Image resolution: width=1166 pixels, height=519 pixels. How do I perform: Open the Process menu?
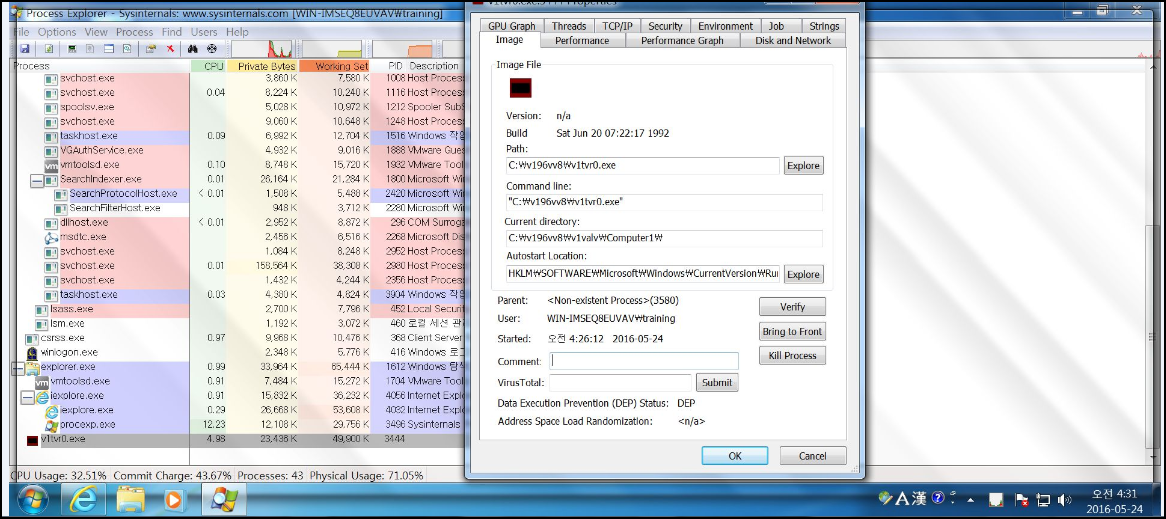tap(135, 32)
